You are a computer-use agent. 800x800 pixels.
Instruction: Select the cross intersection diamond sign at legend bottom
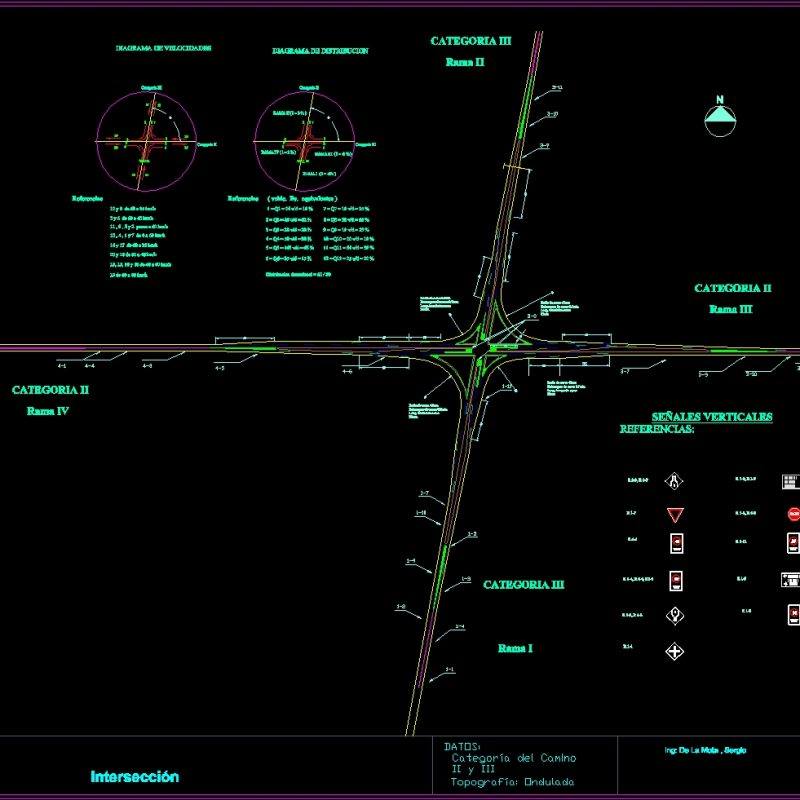tap(675, 650)
